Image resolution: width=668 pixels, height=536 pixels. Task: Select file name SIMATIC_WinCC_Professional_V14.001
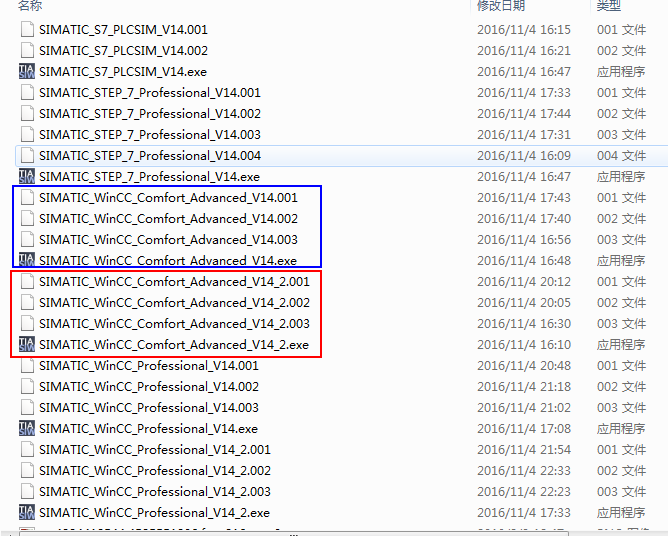(149, 366)
